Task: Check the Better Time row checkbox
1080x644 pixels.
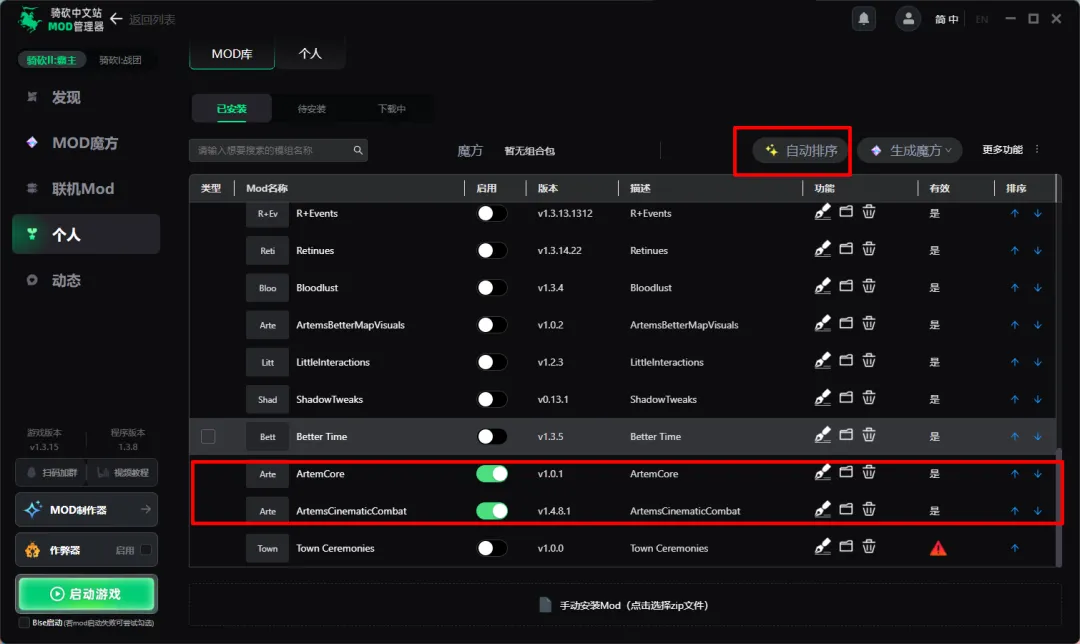Action: [x=208, y=437]
